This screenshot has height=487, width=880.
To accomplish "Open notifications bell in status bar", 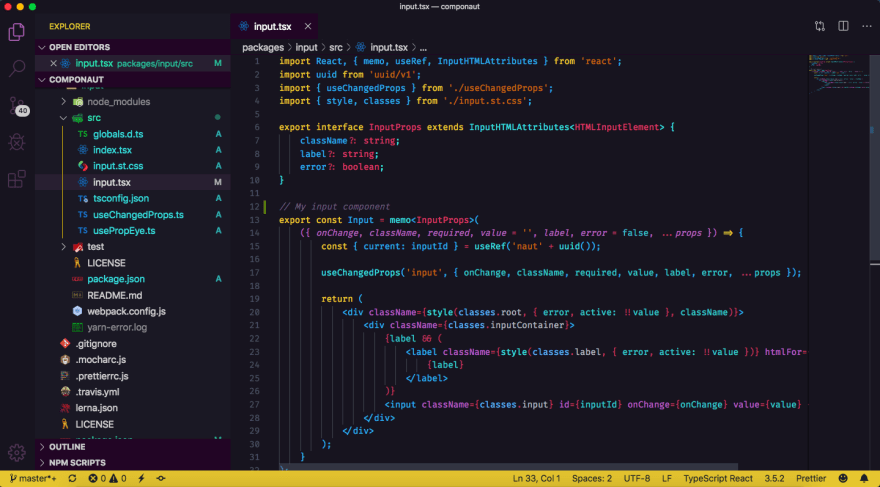I will [864, 479].
